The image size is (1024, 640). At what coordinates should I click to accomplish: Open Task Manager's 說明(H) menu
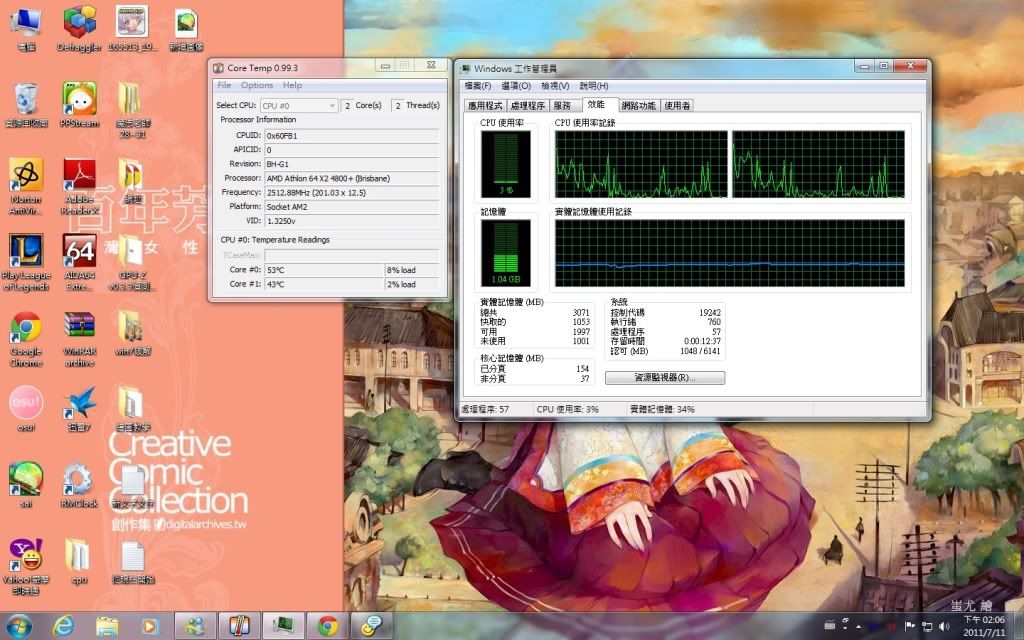(x=594, y=86)
